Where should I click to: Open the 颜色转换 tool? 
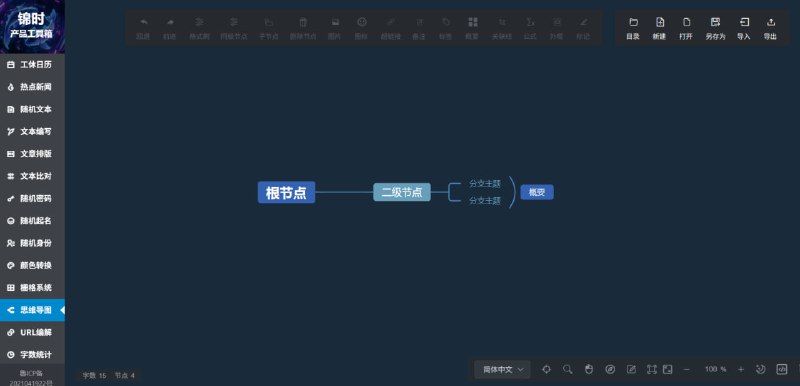click(x=33, y=265)
